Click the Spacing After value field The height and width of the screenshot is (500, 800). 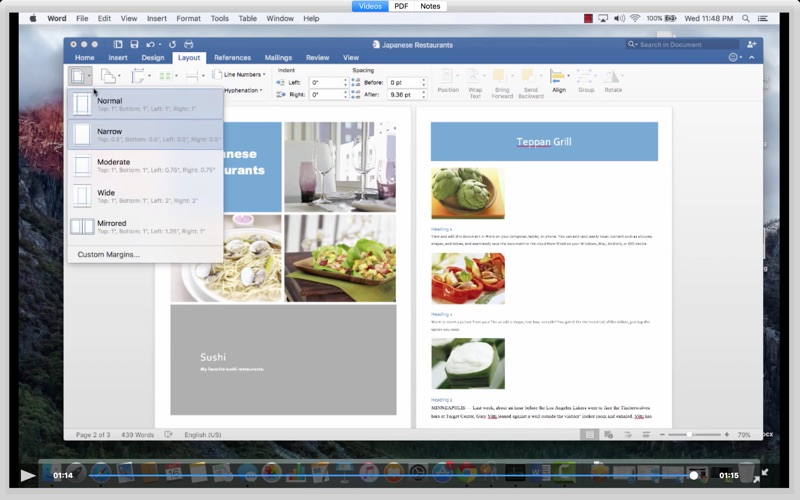(x=404, y=94)
